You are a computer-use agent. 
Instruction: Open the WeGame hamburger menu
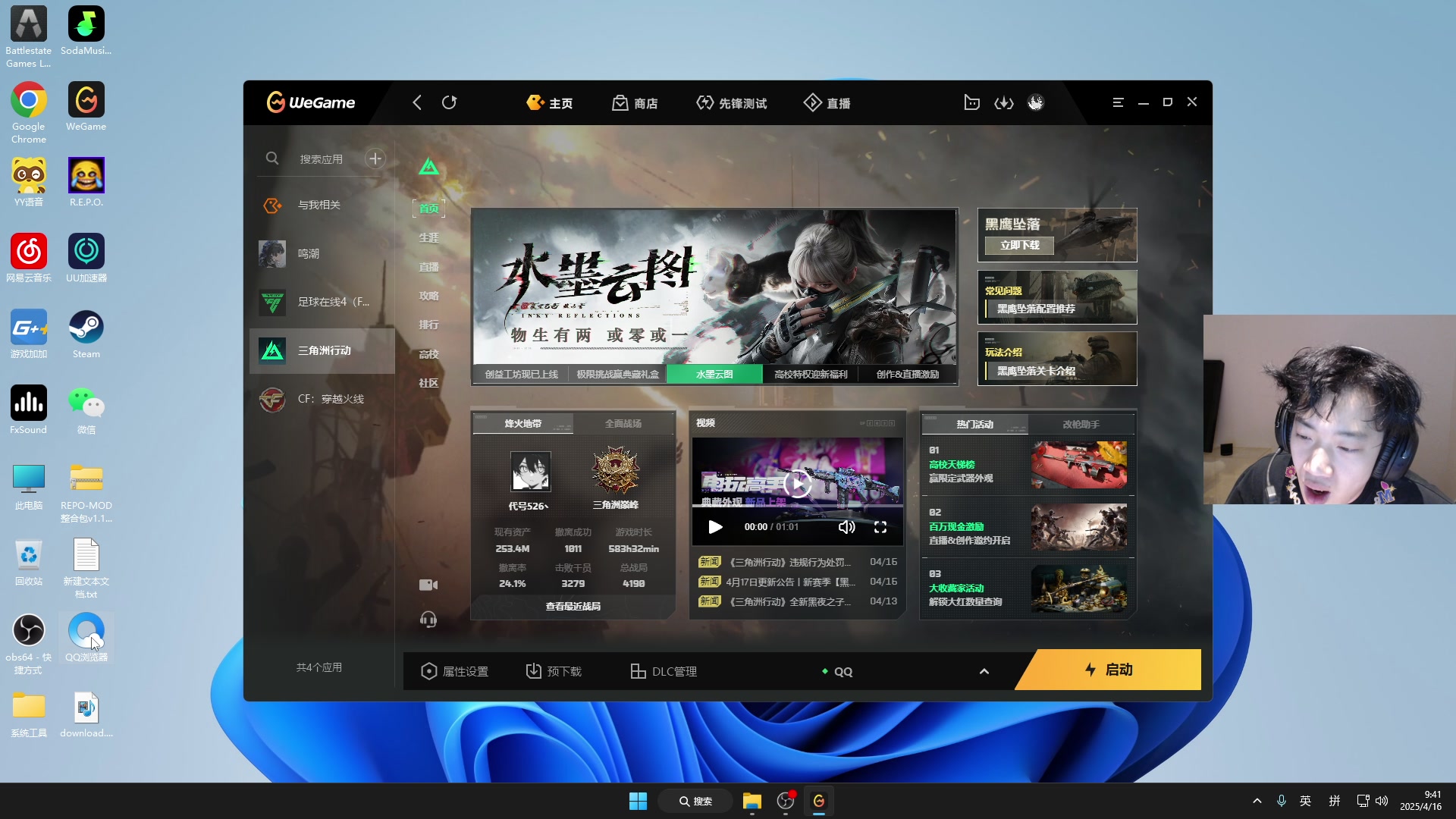click(1118, 102)
